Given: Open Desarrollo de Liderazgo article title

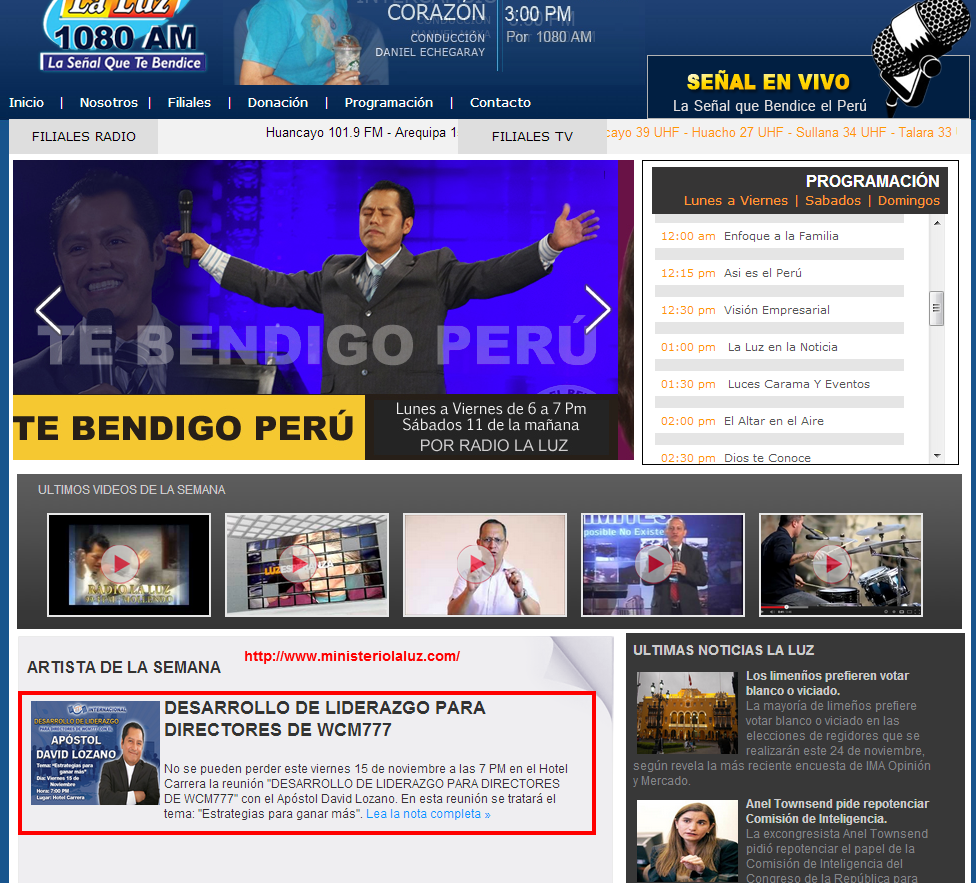Looking at the screenshot, I should [x=324, y=718].
